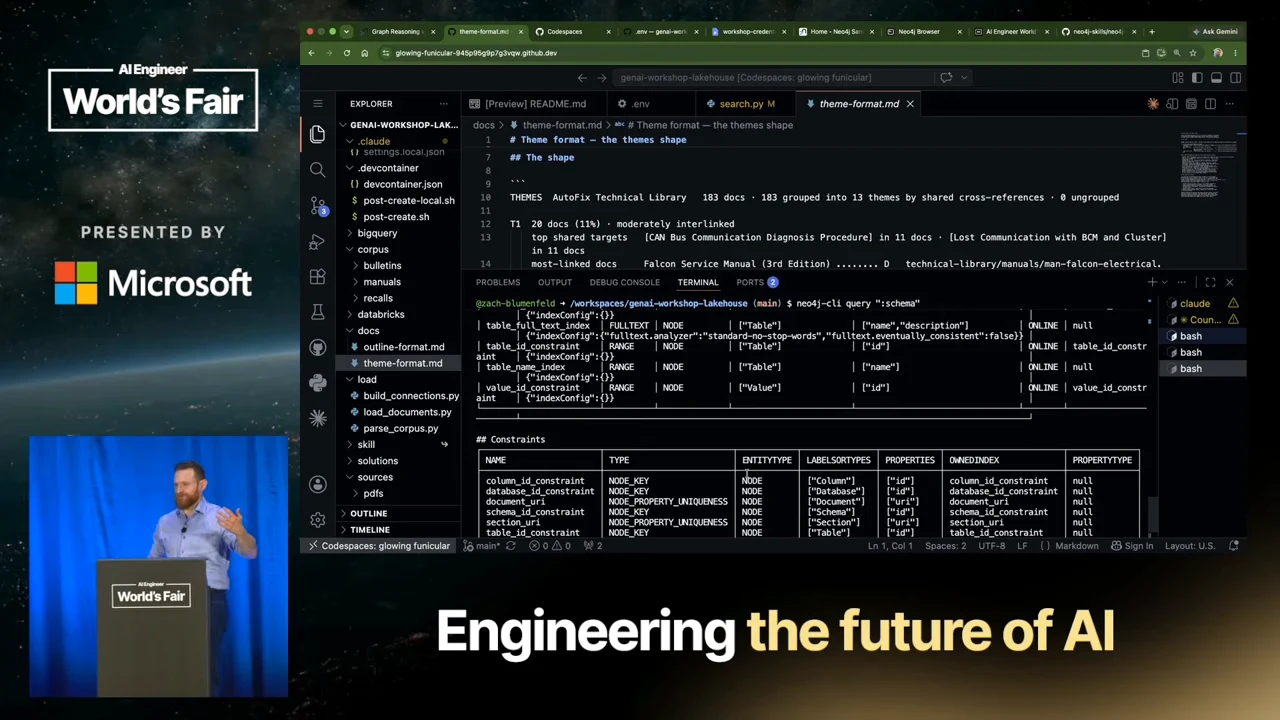The width and height of the screenshot is (1280, 720).
Task: Open Explorer views and more actions ellipsis
Action: click(x=443, y=104)
